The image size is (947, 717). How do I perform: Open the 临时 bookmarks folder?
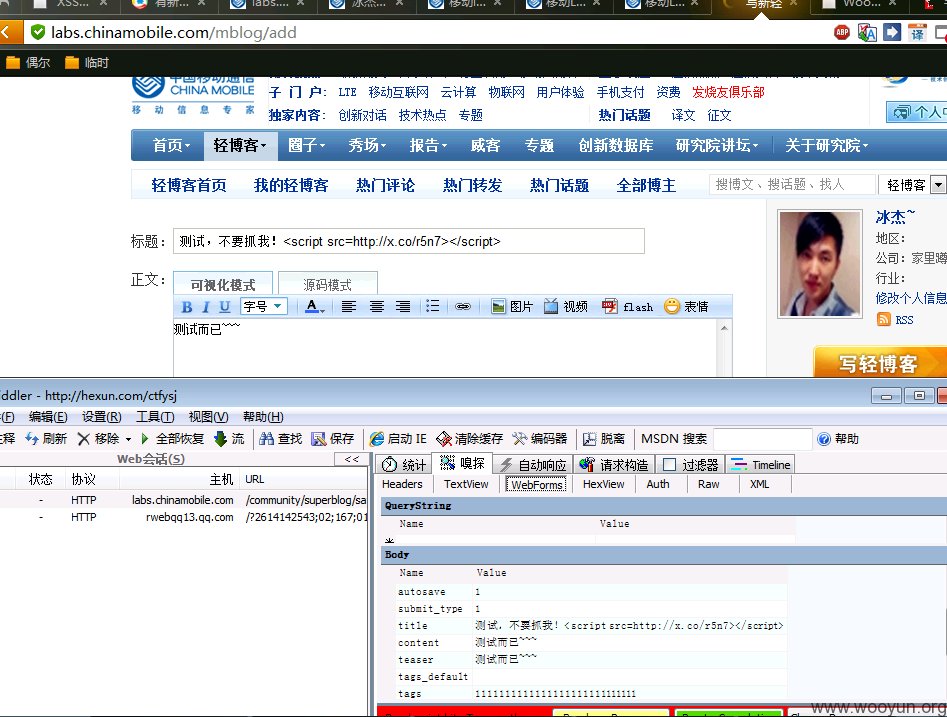87,62
